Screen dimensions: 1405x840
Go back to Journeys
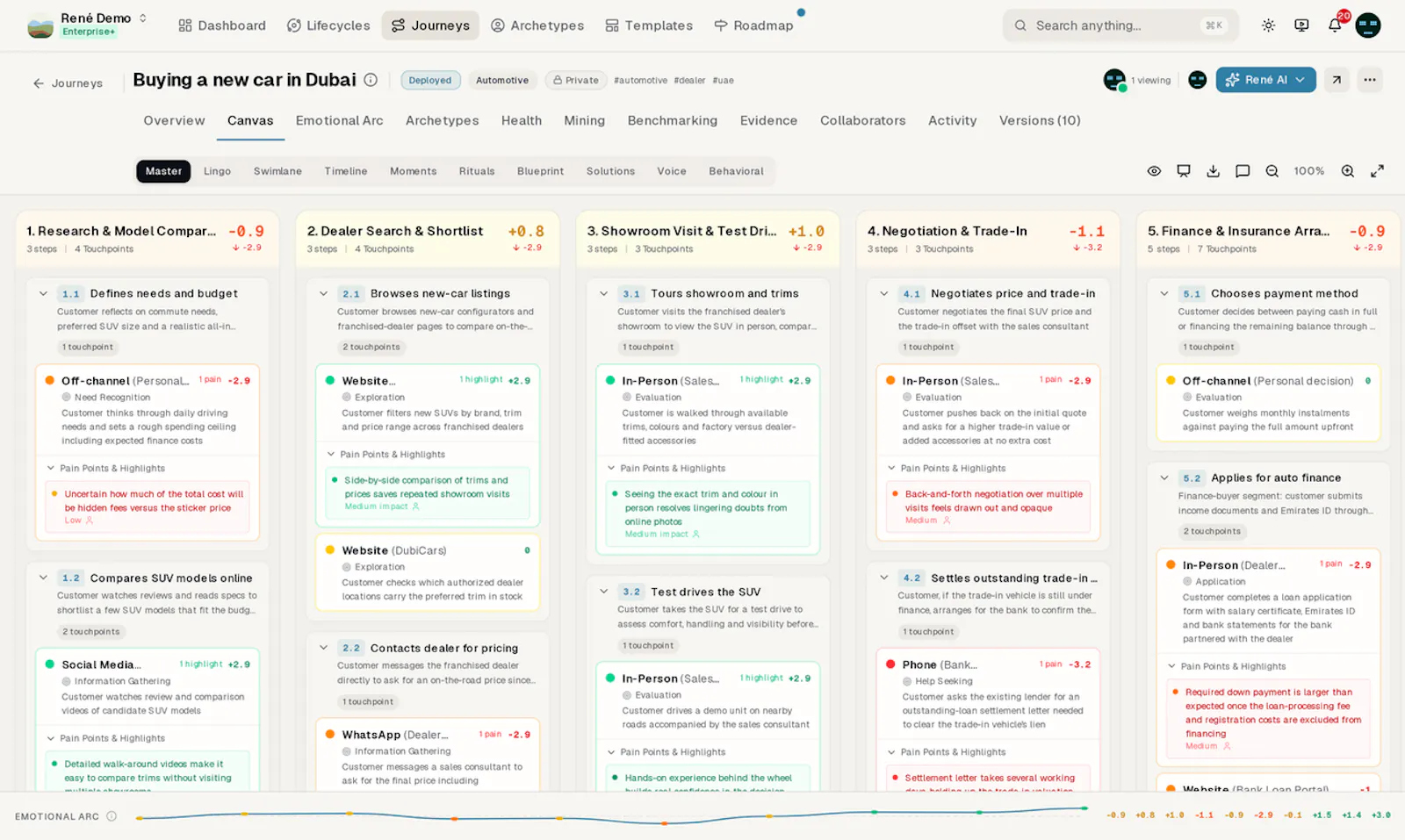[x=68, y=83]
